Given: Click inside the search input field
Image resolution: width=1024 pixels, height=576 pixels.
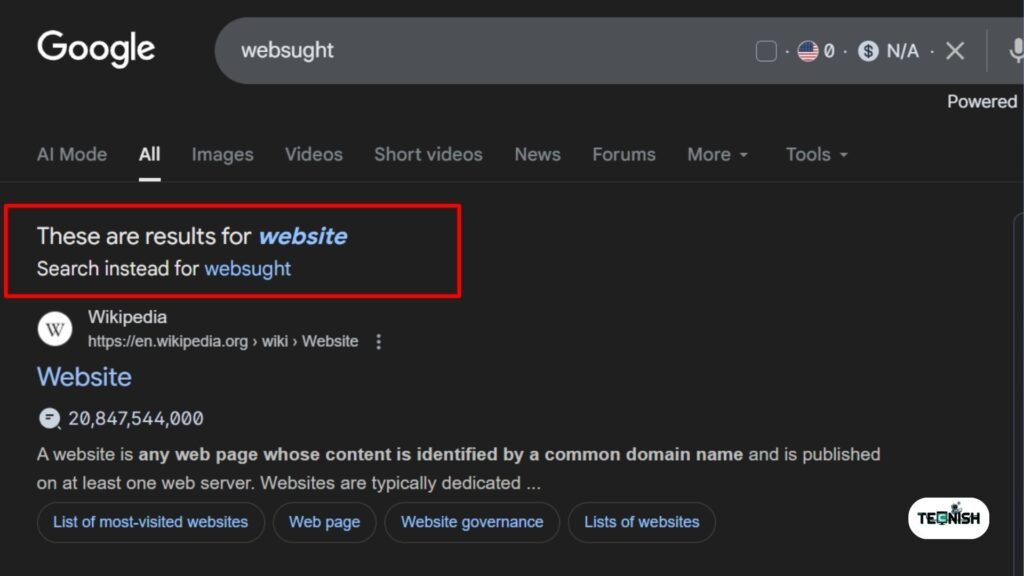Looking at the screenshot, I should click(x=450, y=51).
